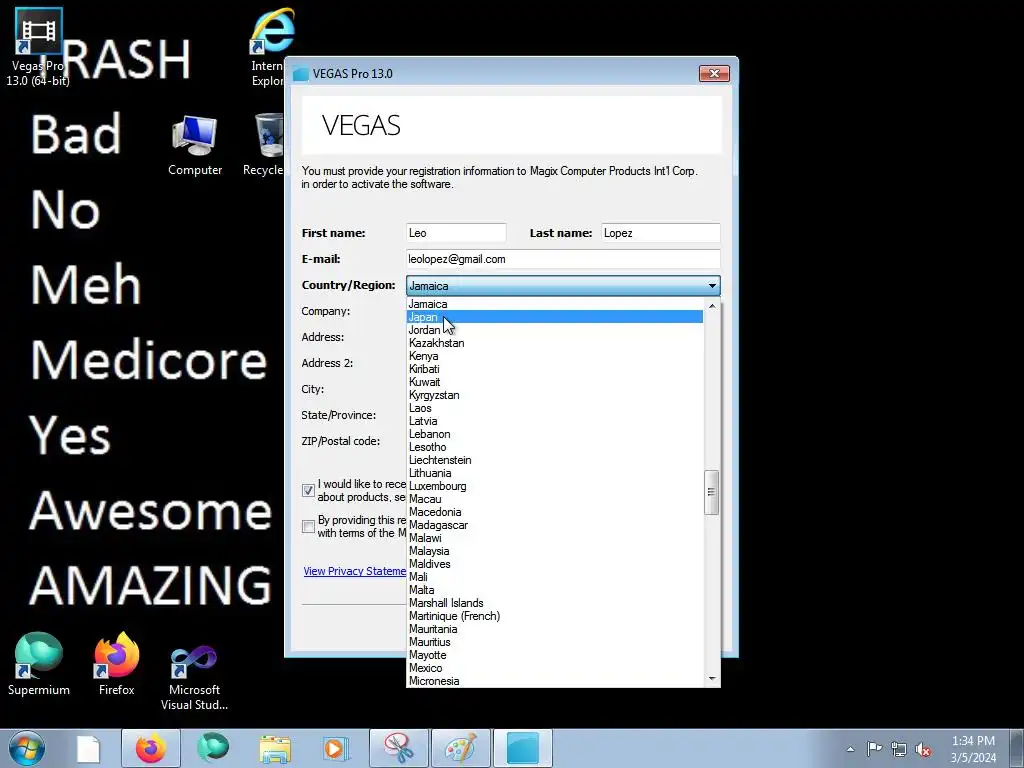This screenshot has height=768, width=1024.
Task: Select Marshall Islands in the list
Action: pyautogui.click(x=554, y=603)
